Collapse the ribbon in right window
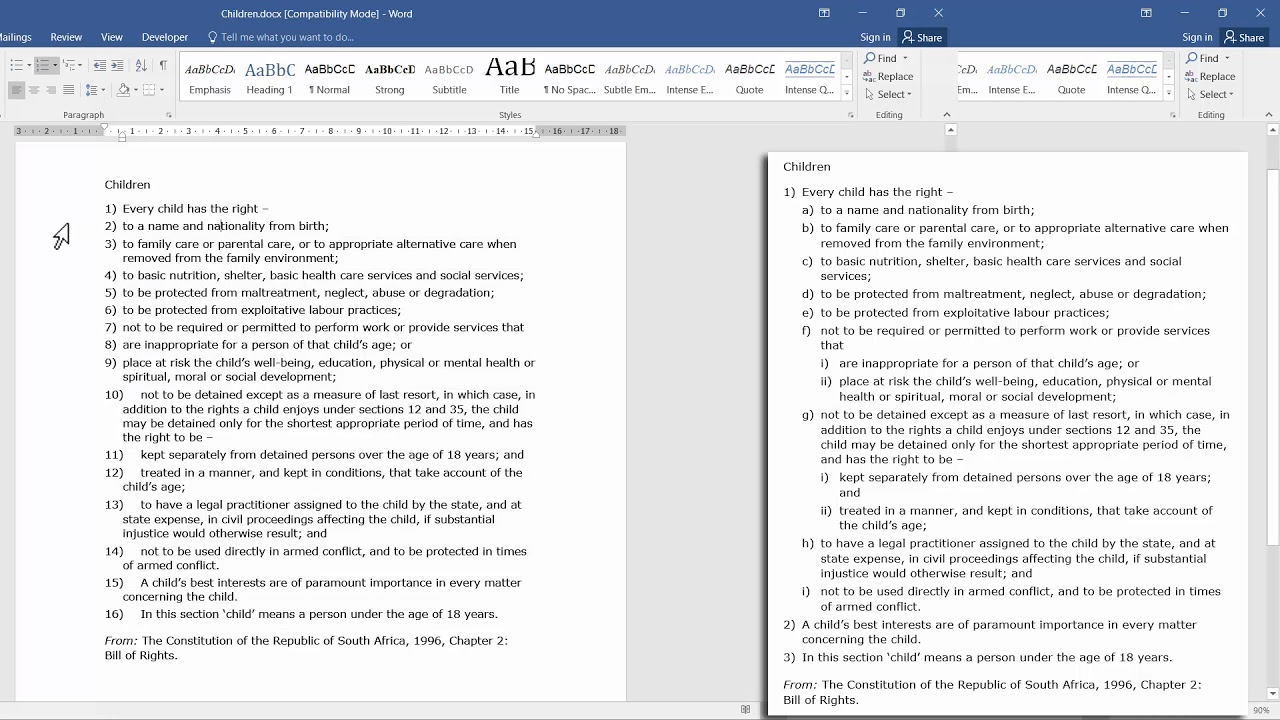 (x=1269, y=114)
